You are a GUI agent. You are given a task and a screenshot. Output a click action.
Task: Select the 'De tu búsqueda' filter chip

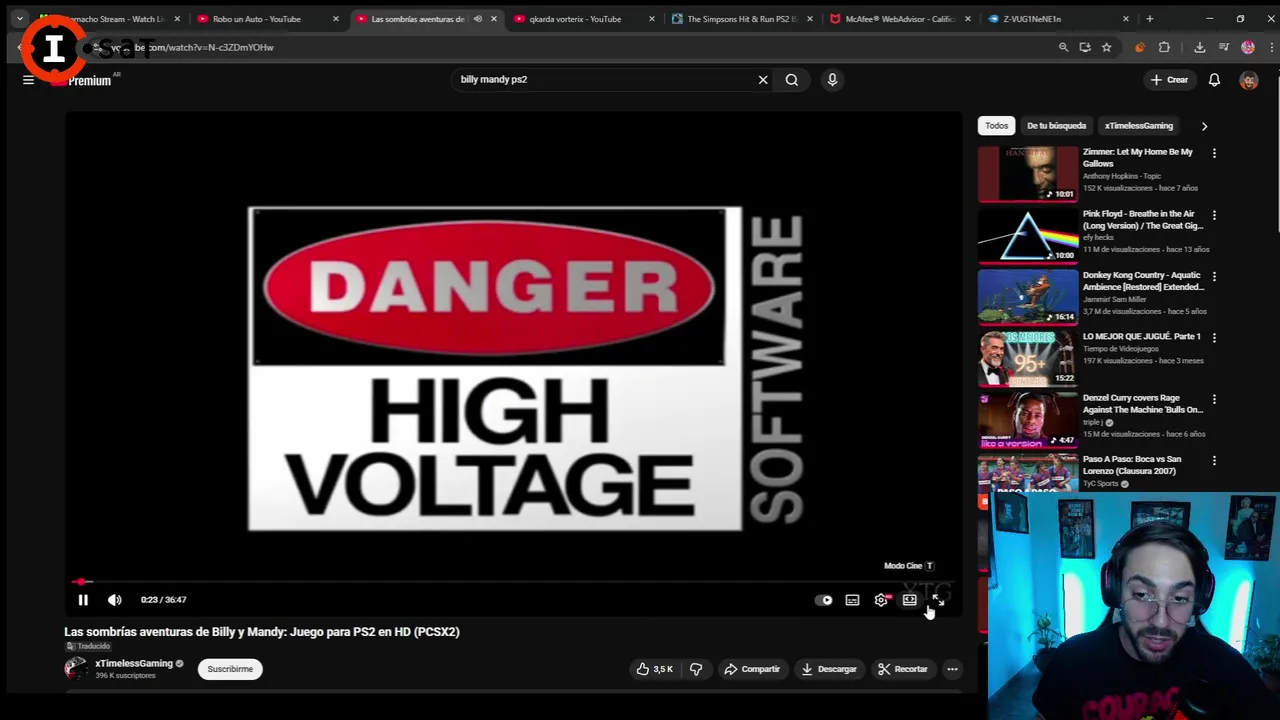coord(1056,126)
